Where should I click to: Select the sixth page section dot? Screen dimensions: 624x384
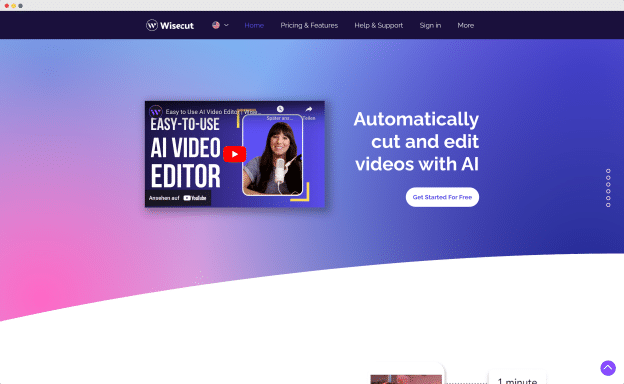608,205
